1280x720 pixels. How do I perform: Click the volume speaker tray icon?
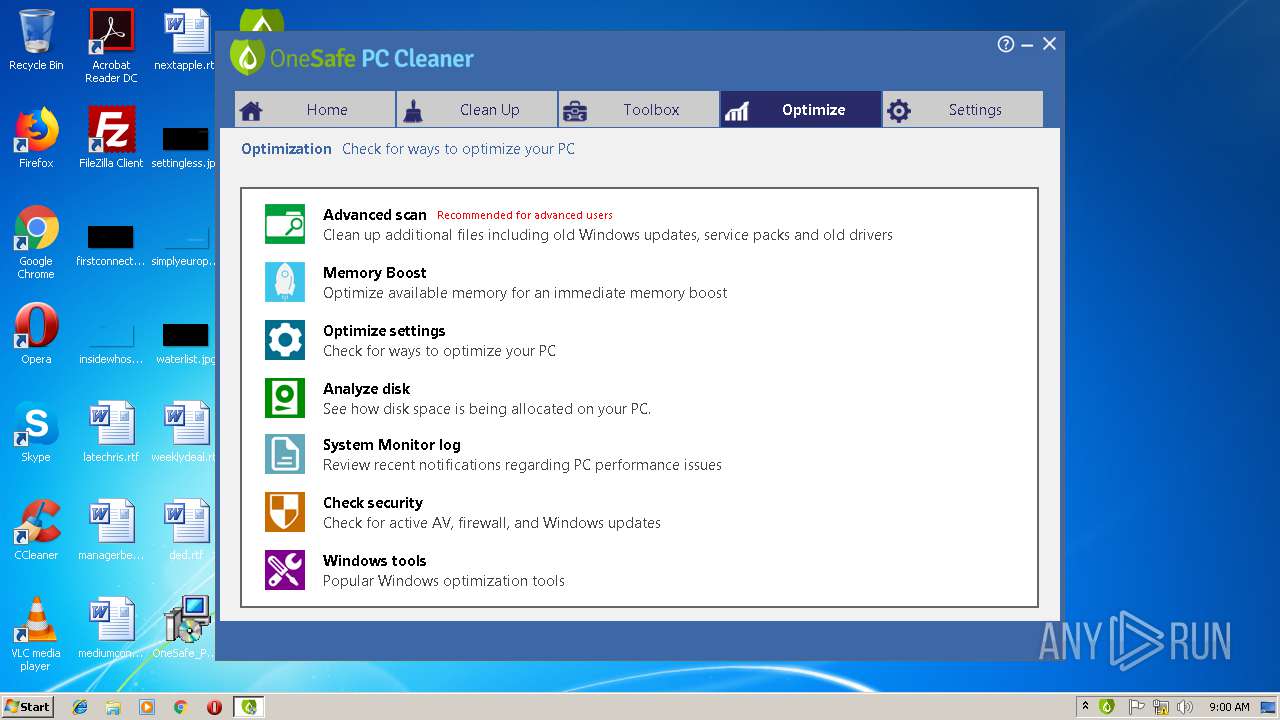1184,707
